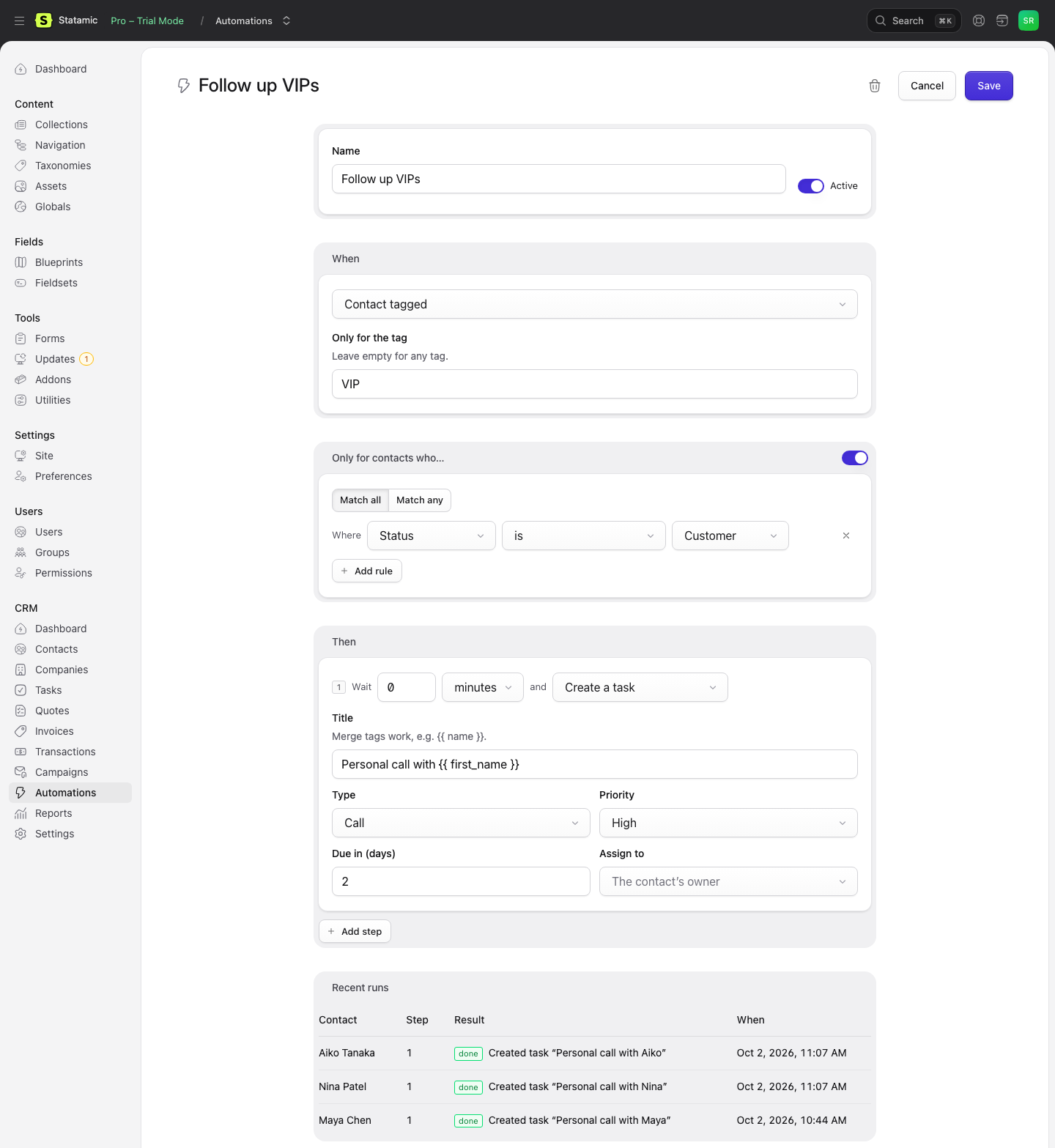Click the Add rule button
This screenshot has width=1055, height=1148.
coord(367,571)
